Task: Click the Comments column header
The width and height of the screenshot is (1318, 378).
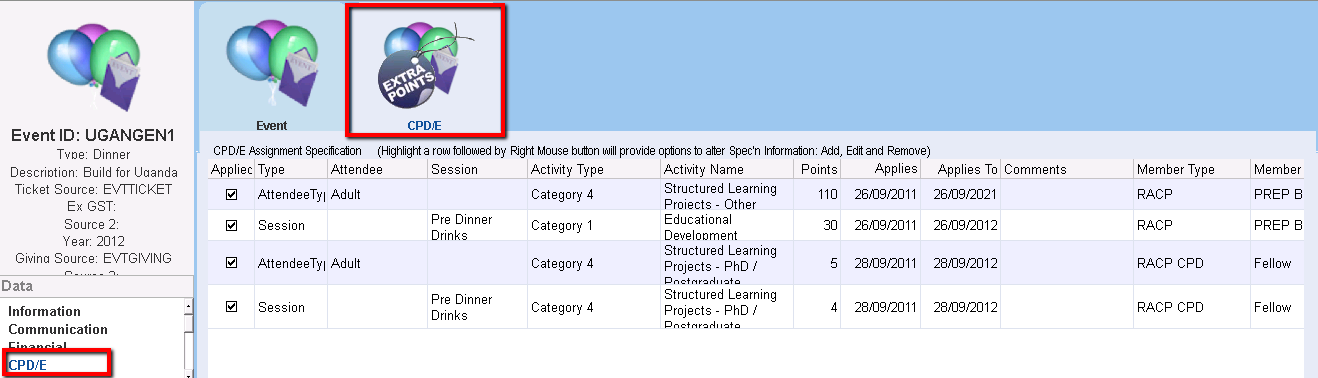Action: coord(1066,170)
